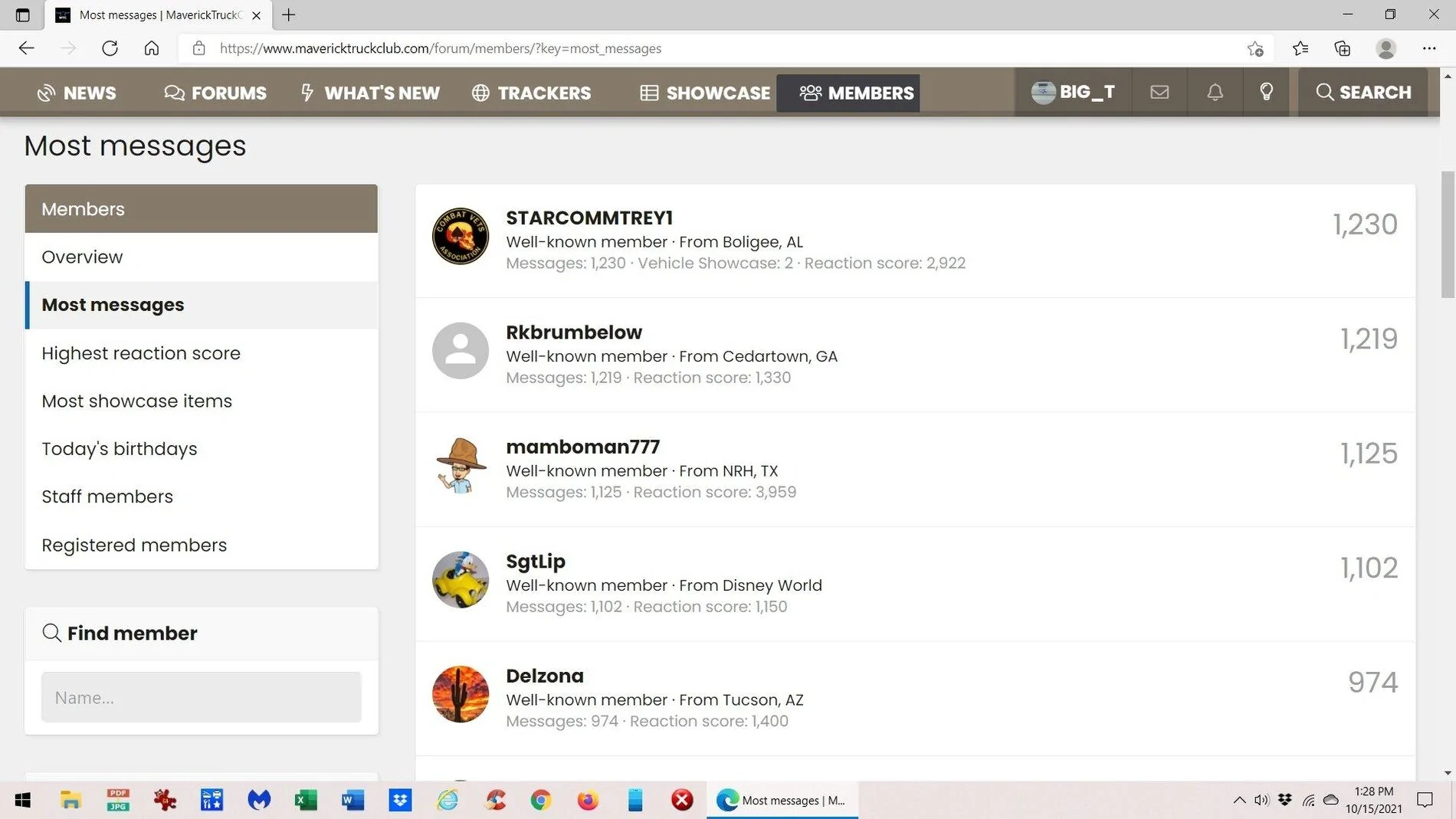Viewport: 1456px width, 819px height.
Task: Open Malwarebytes from the taskbar
Action: coord(259,800)
